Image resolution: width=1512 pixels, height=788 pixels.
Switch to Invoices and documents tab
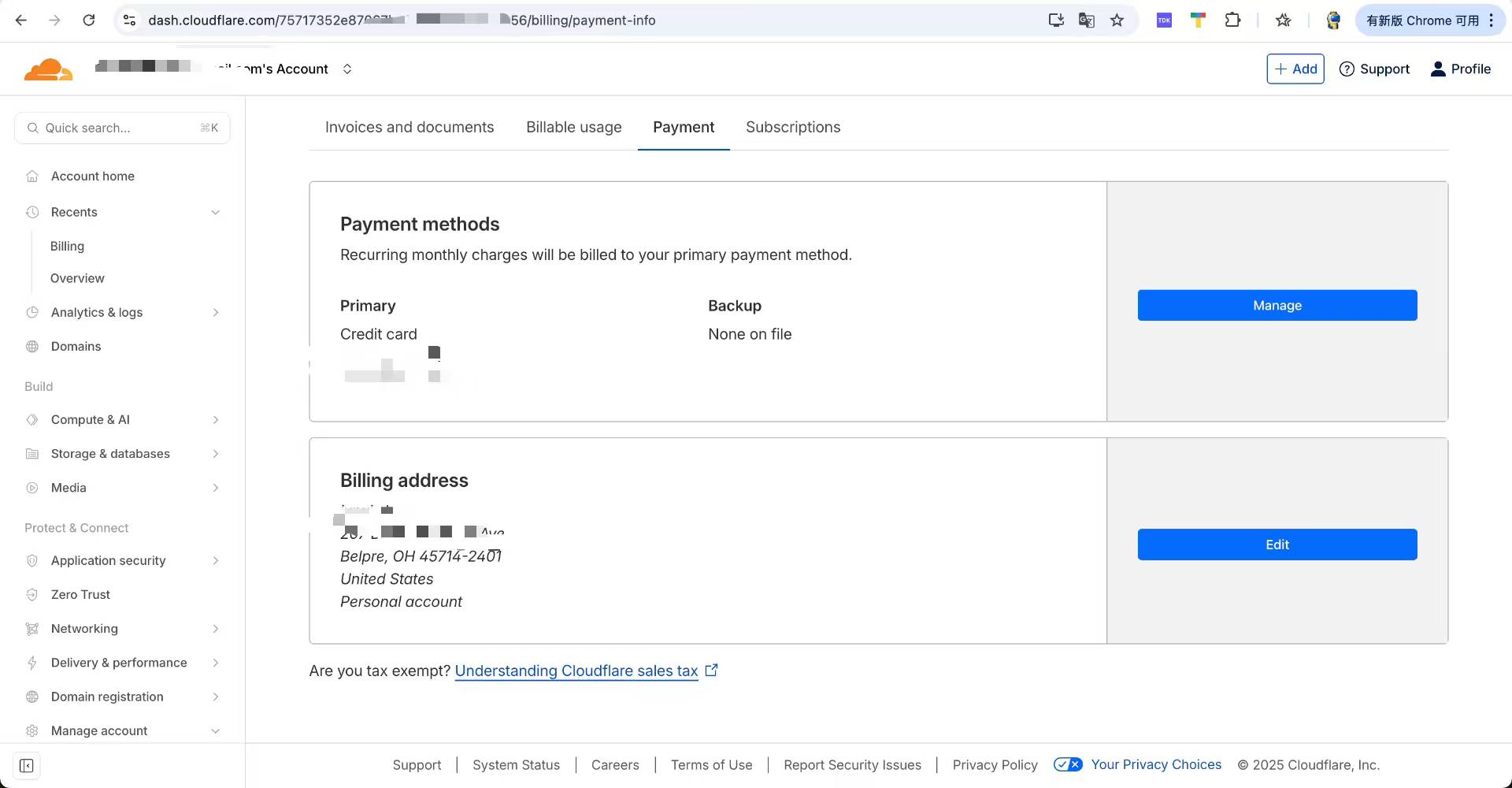click(409, 128)
